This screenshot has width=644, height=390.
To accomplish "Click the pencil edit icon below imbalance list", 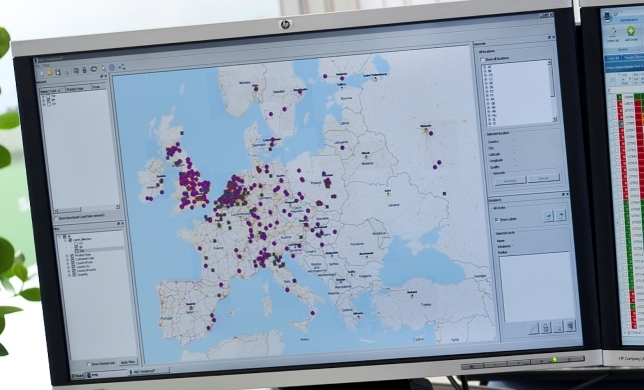I will tap(533, 329).
